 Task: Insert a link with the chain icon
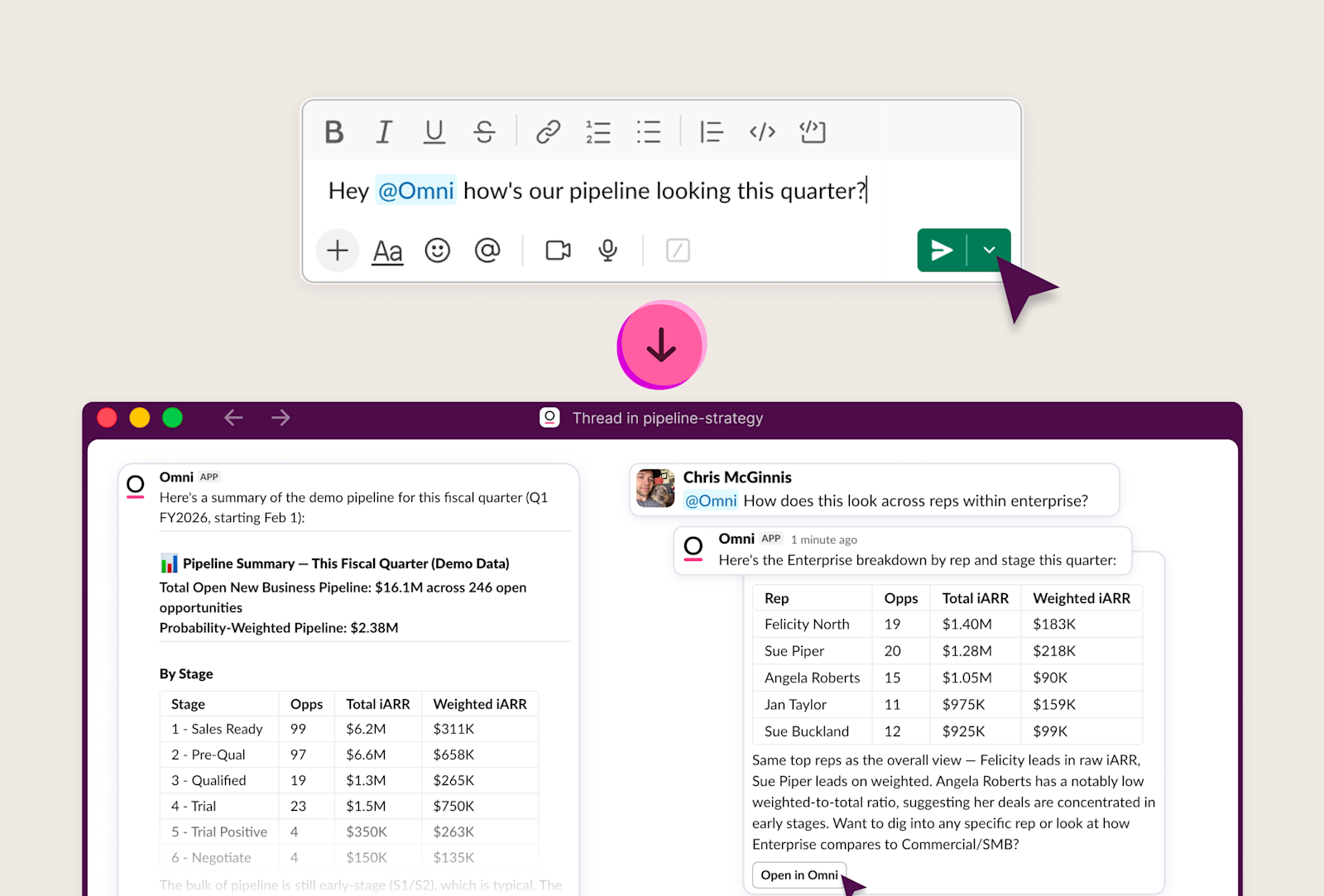[x=548, y=132]
